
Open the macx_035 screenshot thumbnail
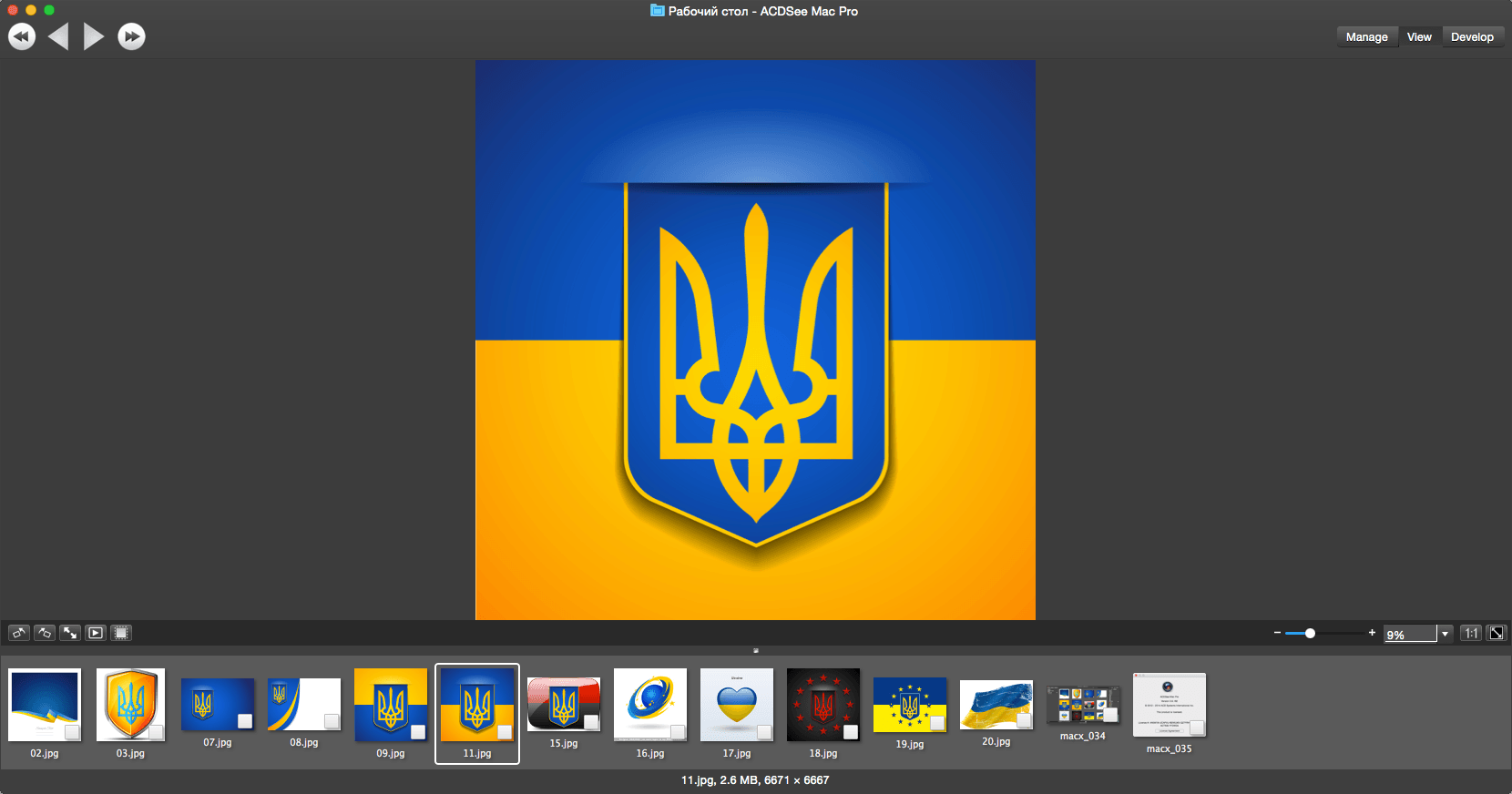pos(1170,705)
